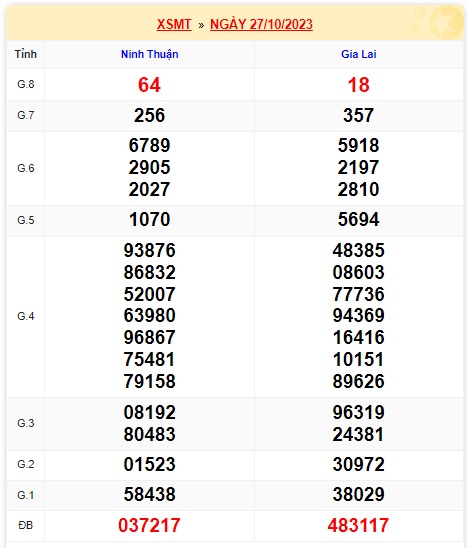Open the NGÀY 27/10/2023 date link

(x=261, y=24)
